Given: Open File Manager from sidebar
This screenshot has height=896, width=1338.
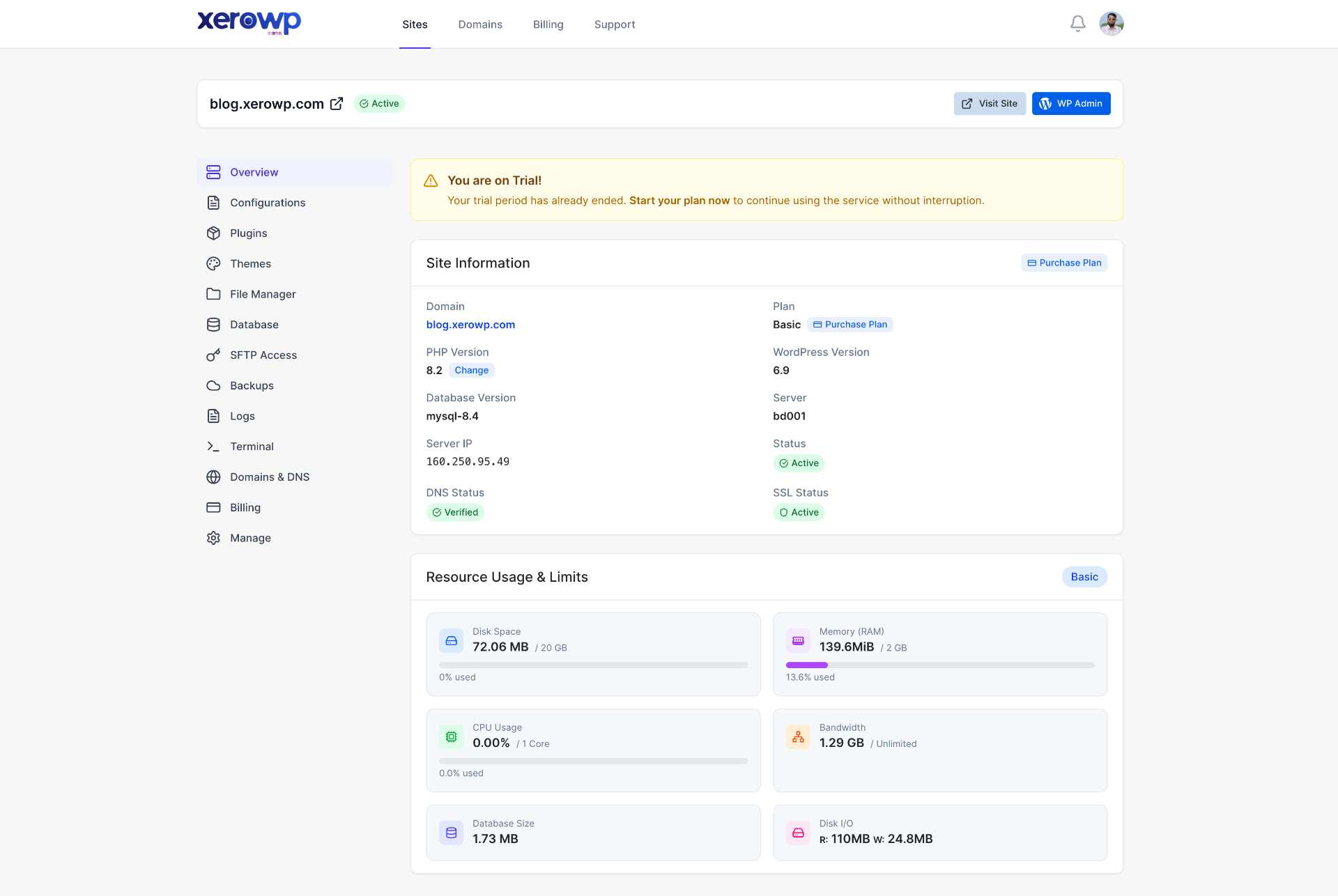Looking at the screenshot, I should (x=262, y=294).
